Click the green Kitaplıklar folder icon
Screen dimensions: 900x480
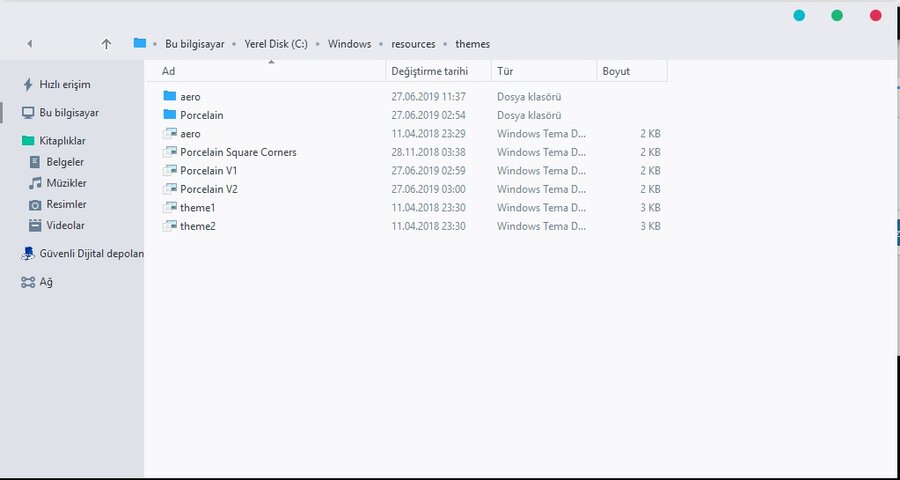(28, 141)
